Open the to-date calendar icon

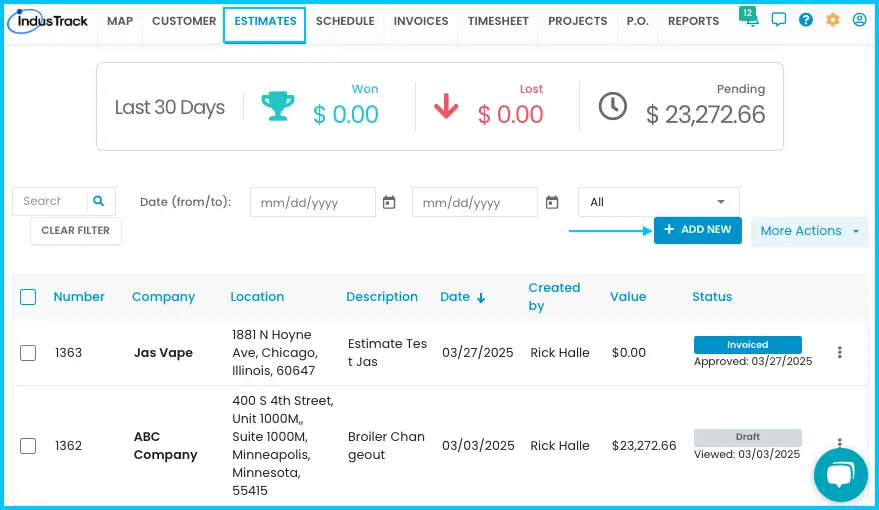[552, 202]
